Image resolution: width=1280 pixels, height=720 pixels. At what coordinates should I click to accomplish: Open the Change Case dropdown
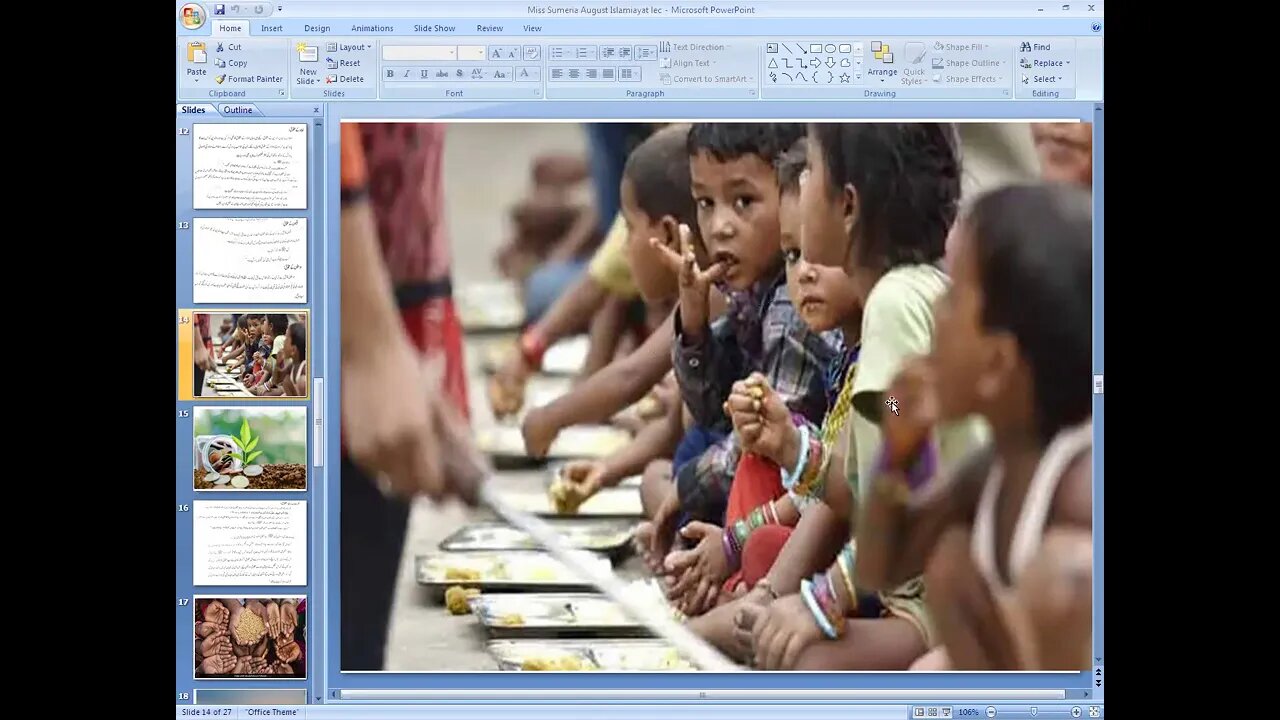coord(501,74)
